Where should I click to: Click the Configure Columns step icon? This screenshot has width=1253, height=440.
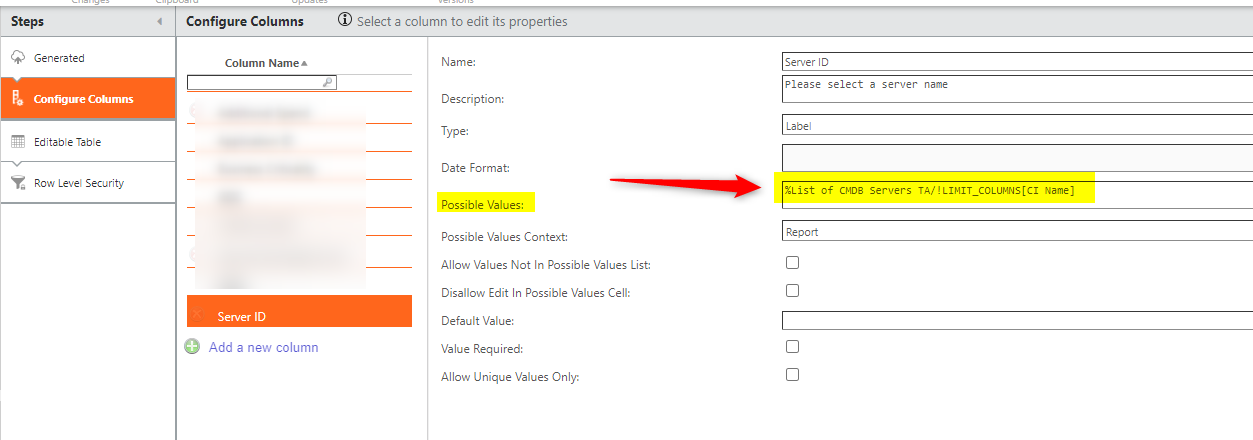tap(18, 98)
